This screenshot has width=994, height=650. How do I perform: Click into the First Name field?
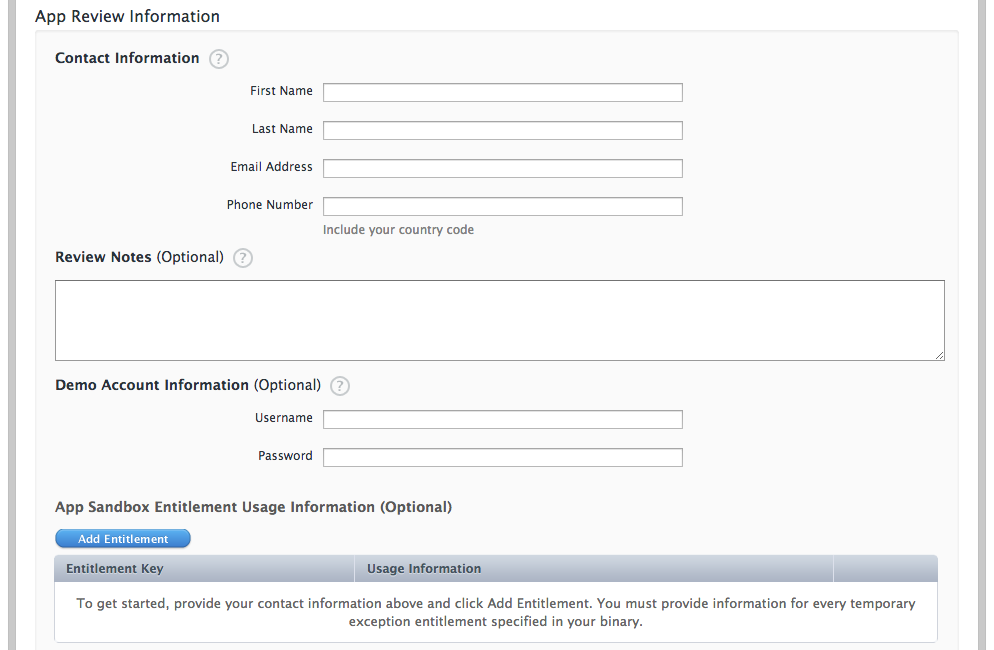point(502,91)
